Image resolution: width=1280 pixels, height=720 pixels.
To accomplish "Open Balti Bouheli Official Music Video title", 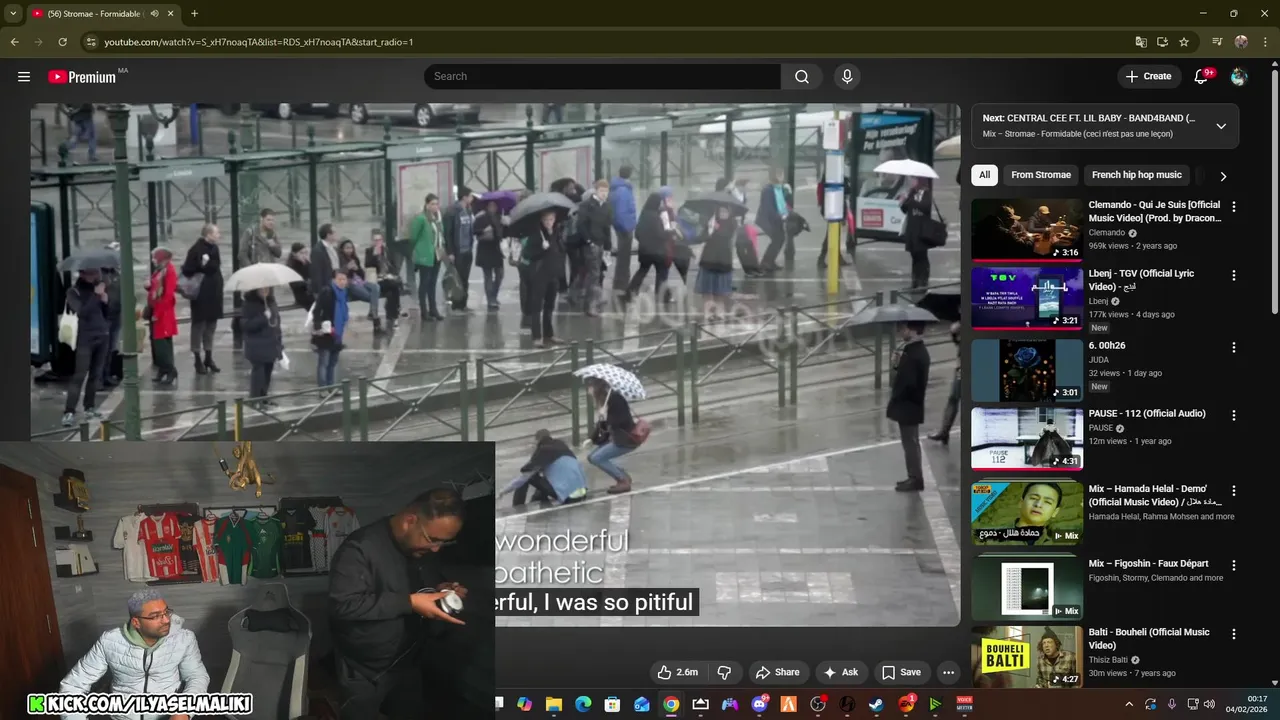I will tap(1149, 639).
